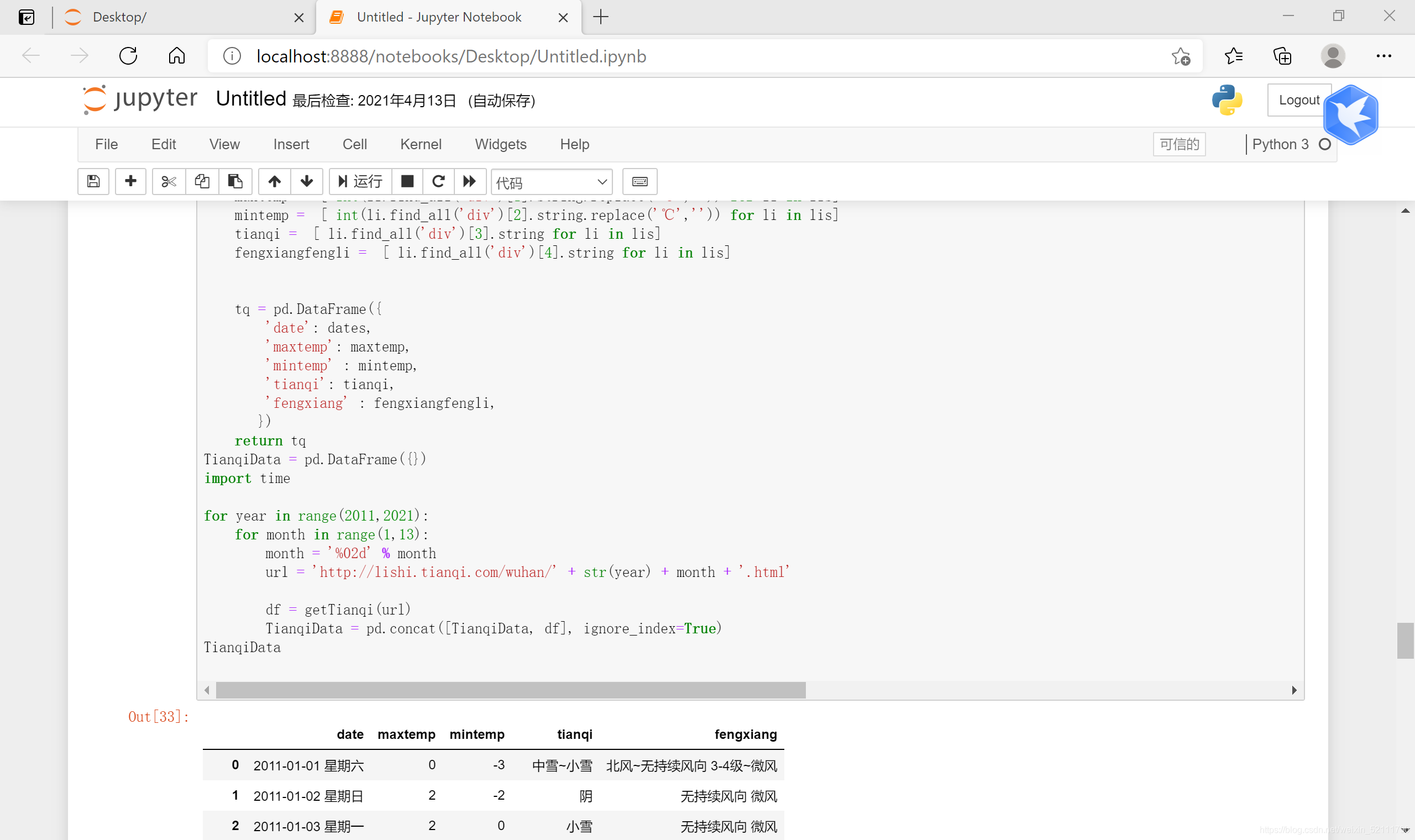1415x840 pixels.
Task: Save the notebook with the floppy icon
Action: pyautogui.click(x=93, y=182)
